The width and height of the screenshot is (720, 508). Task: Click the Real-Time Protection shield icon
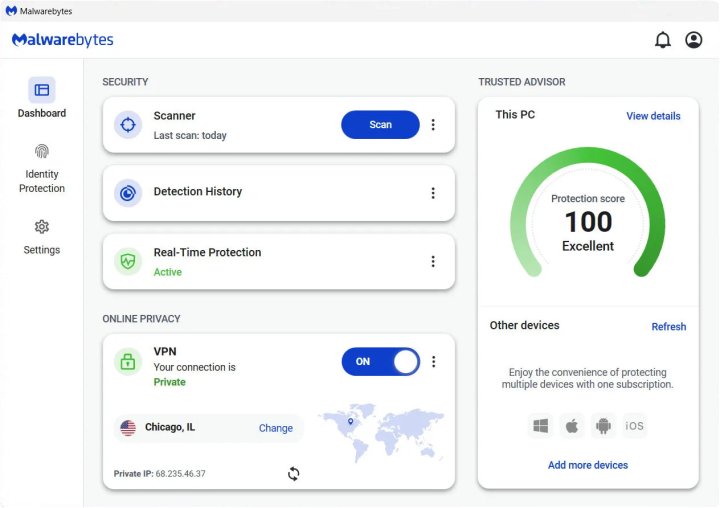tap(128, 261)
